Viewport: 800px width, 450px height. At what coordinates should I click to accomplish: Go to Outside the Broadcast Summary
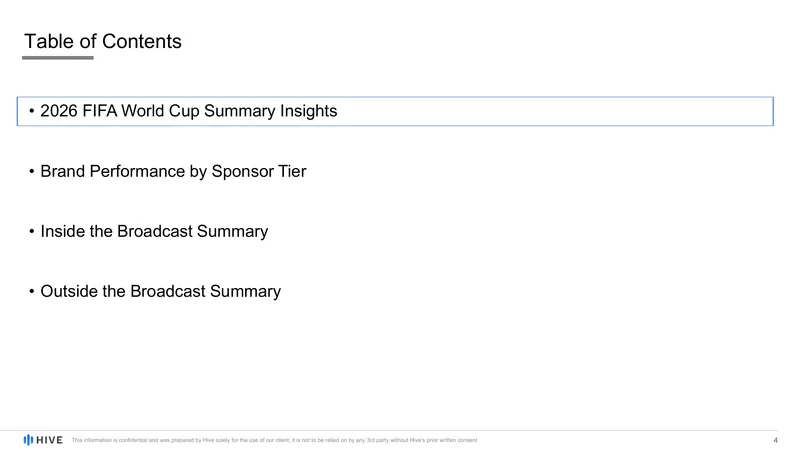pyautogui.click(x=161, y=291)
